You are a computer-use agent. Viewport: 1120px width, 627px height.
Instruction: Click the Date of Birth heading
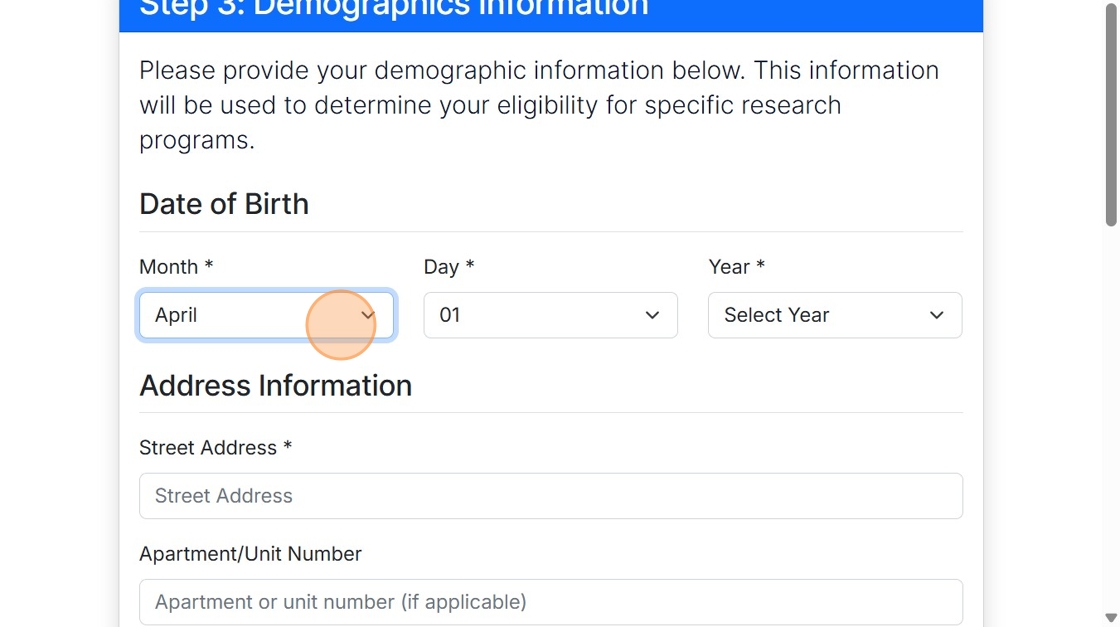tap(224, 204)
